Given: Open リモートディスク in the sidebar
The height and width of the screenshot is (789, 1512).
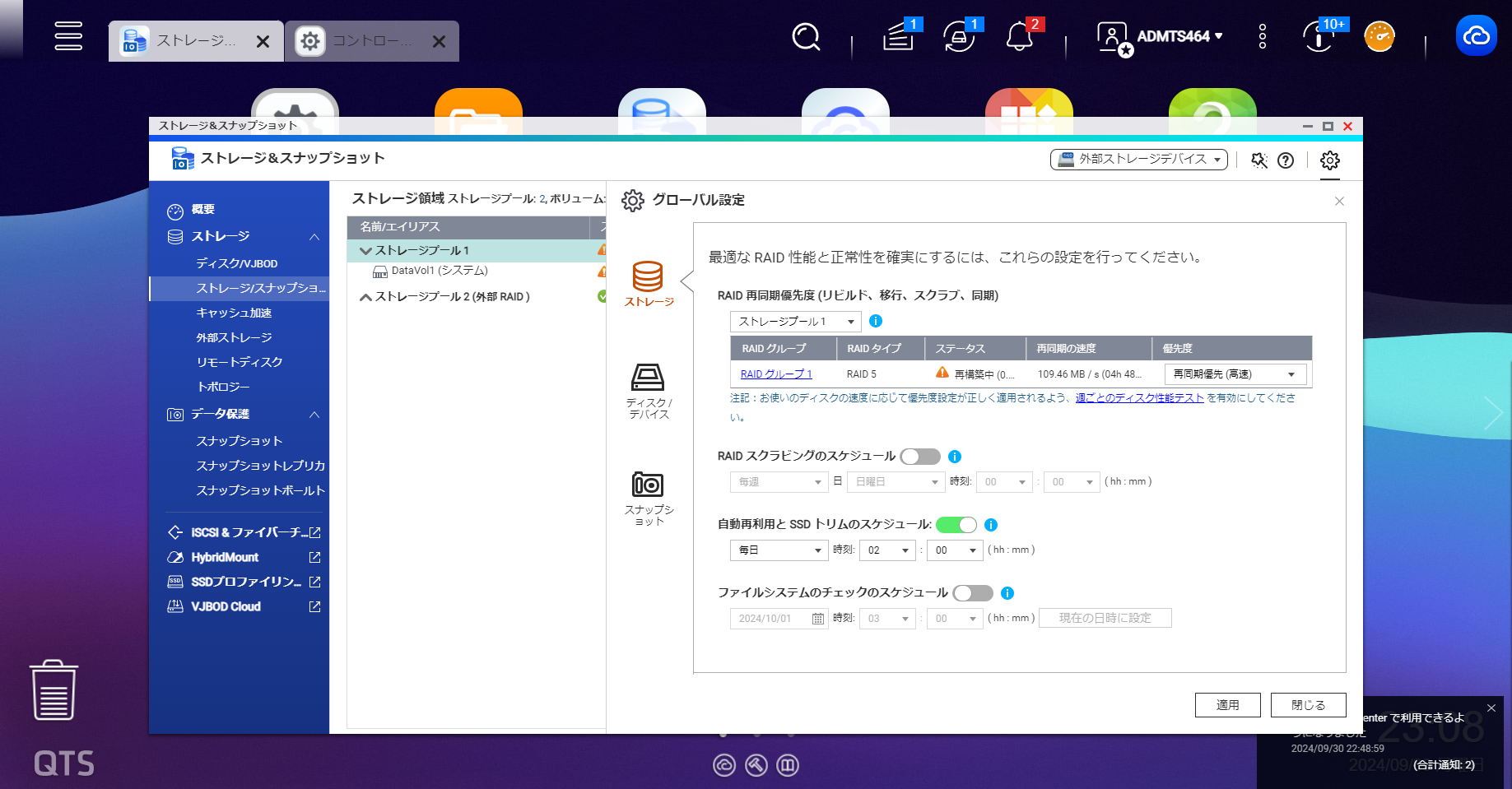Looking at the screenshot, I should [240, 362].
